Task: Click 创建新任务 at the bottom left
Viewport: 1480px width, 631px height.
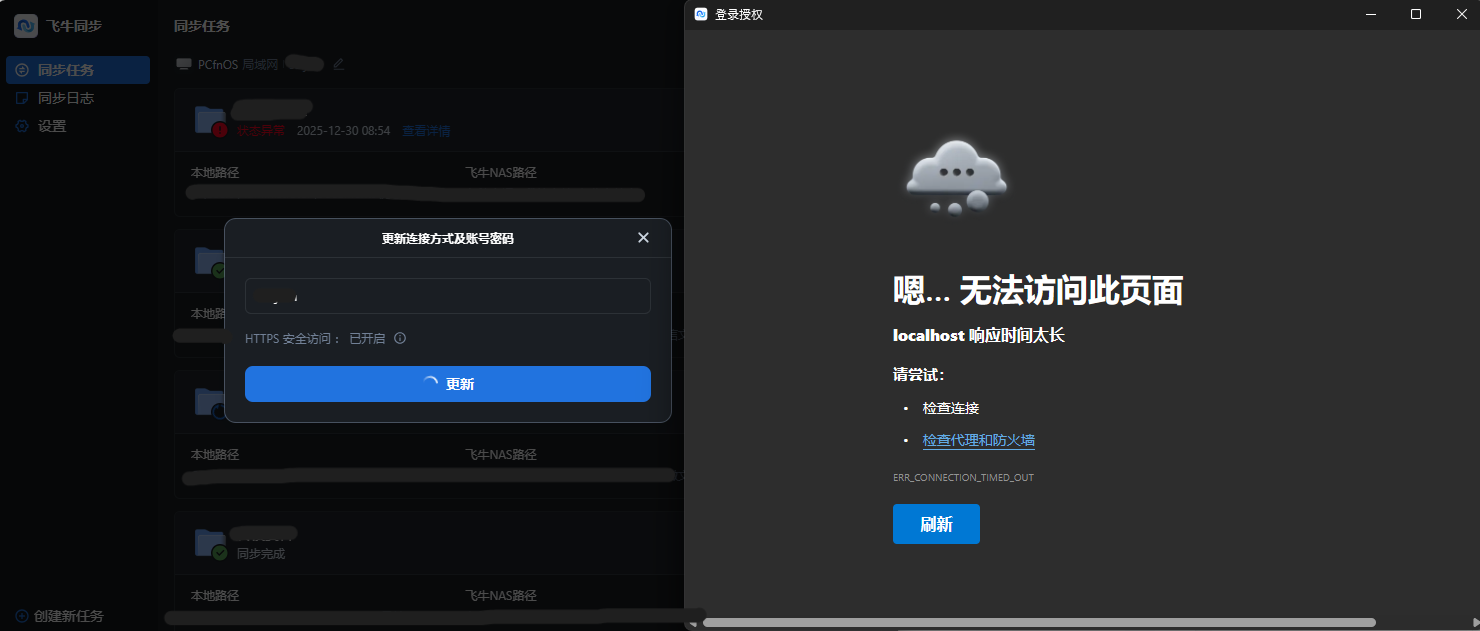Action: [x=62, y=616]
